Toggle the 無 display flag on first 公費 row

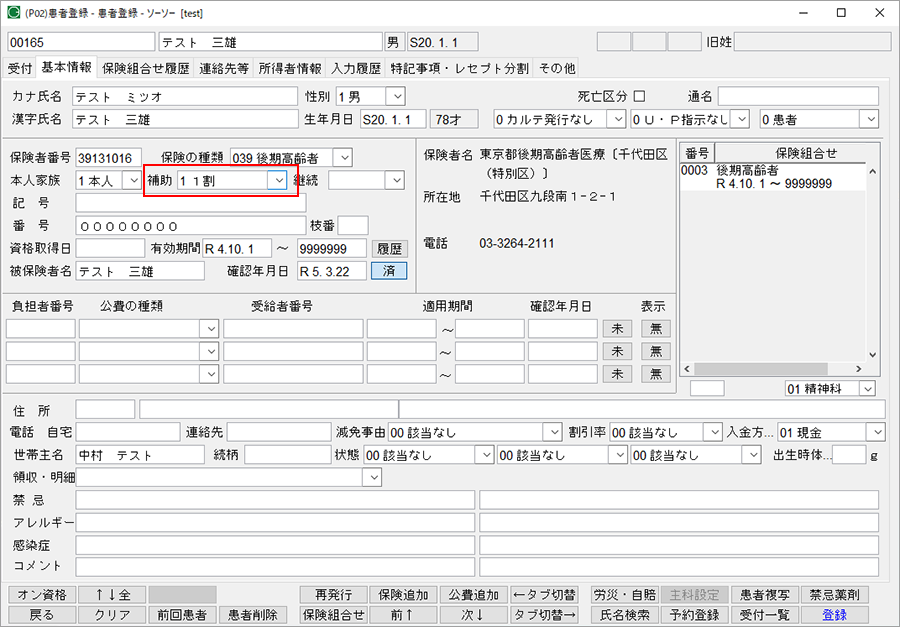656,328
